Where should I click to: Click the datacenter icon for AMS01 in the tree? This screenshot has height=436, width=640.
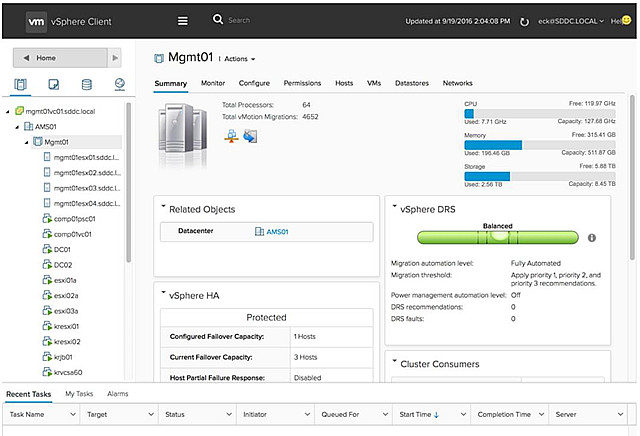tap(29, 126)
